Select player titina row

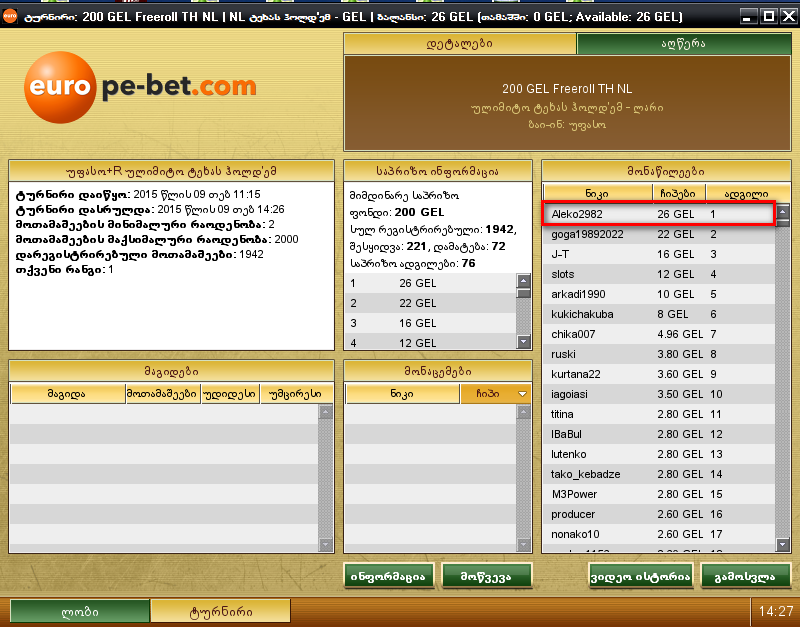pos(659,414)
